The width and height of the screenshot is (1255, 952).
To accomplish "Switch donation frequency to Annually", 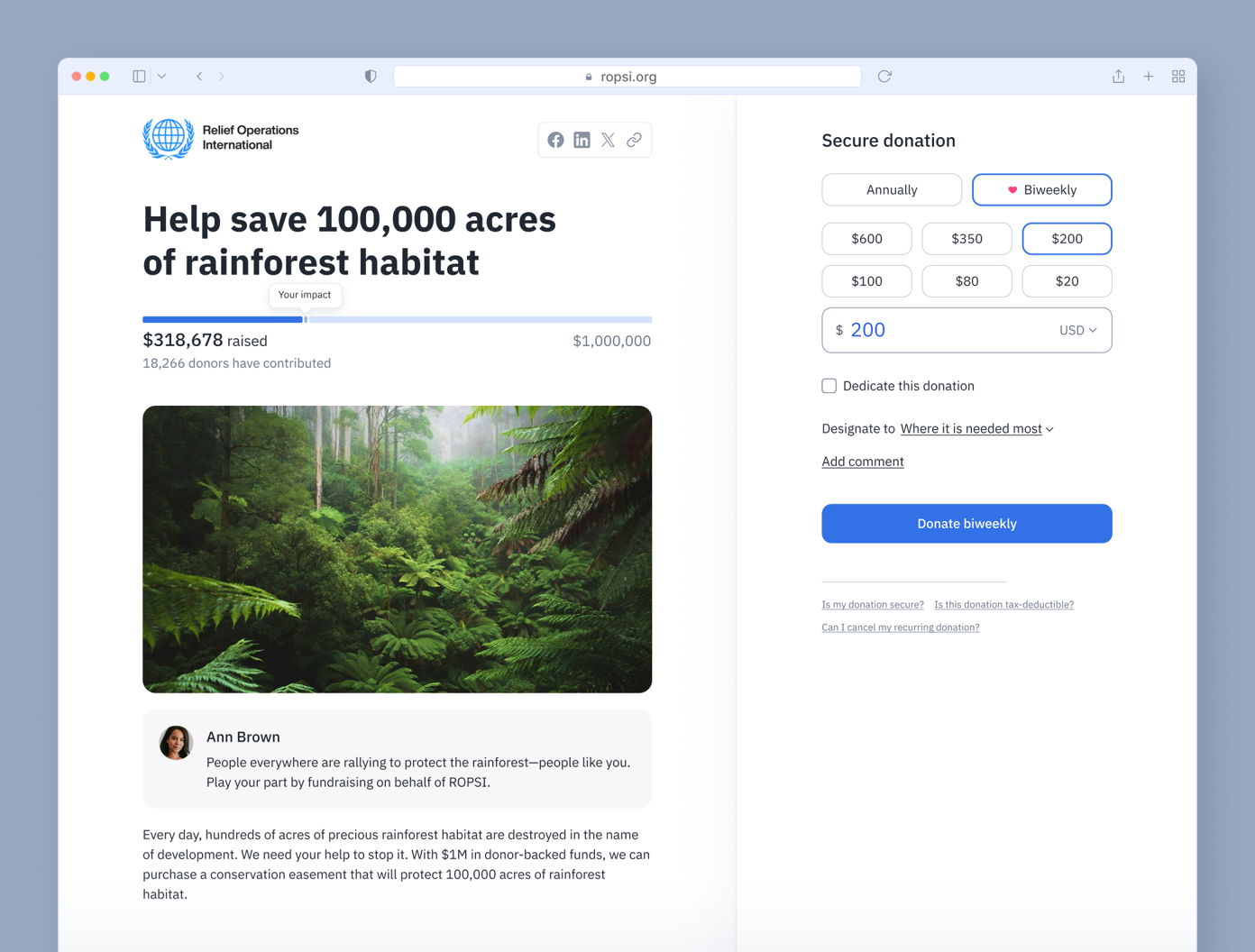I will point(892,189).
